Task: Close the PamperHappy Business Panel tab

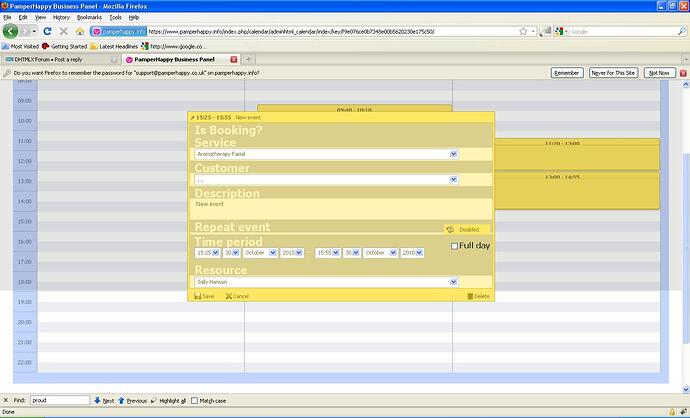Action: pyautogui.click(x=234, y=59)
